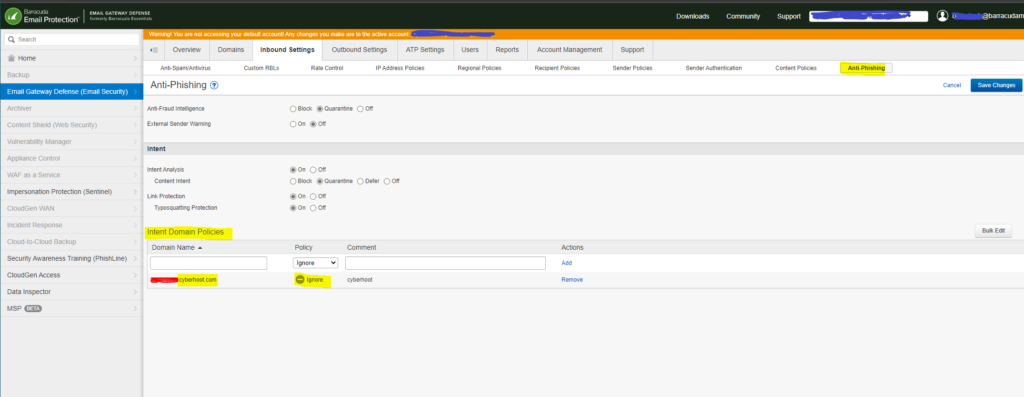Screen dimensions: 1024x397
Task: Click the Add link in Actions
Action: point(567,263)
